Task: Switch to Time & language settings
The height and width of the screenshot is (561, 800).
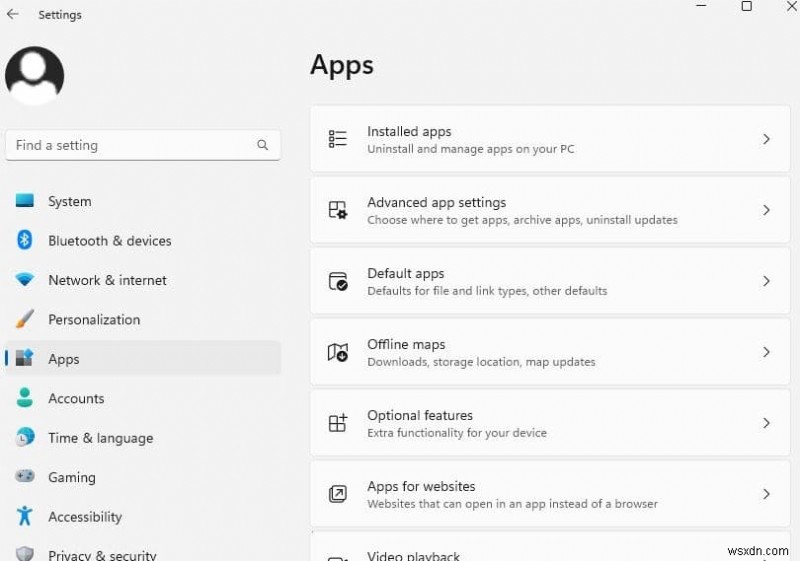Action: coord(100,438)
